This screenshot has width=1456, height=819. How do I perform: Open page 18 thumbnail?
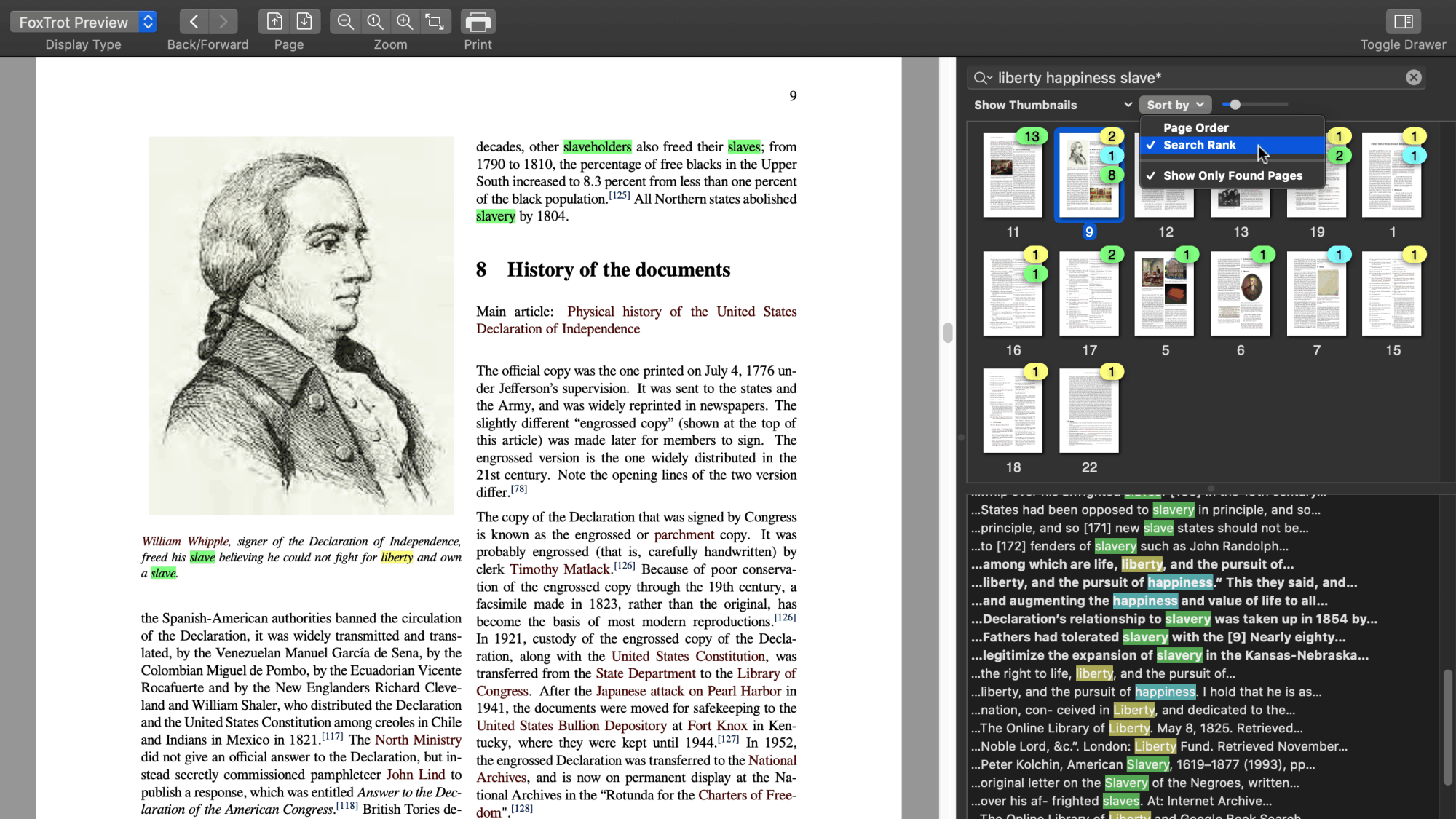pos(1013,411)
